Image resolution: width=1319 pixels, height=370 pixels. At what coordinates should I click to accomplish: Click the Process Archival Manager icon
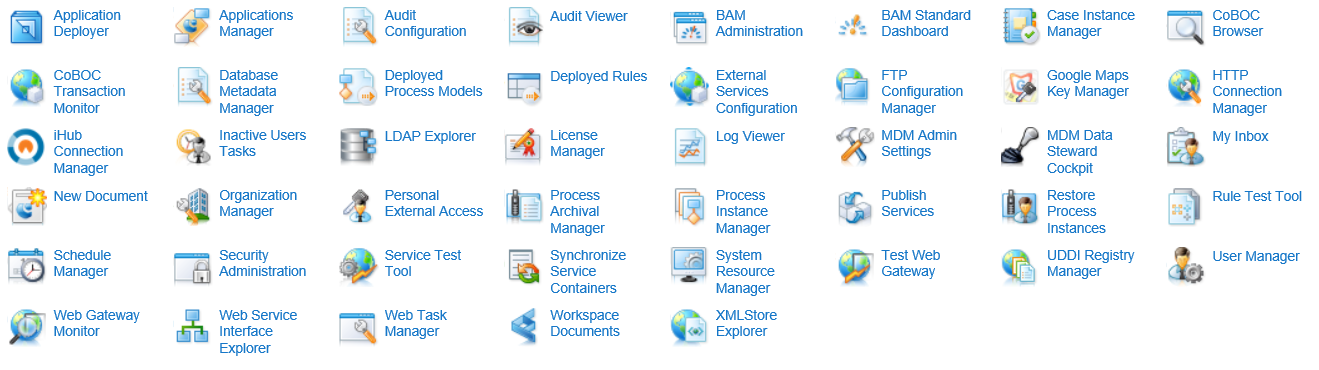tap(523, 206)
